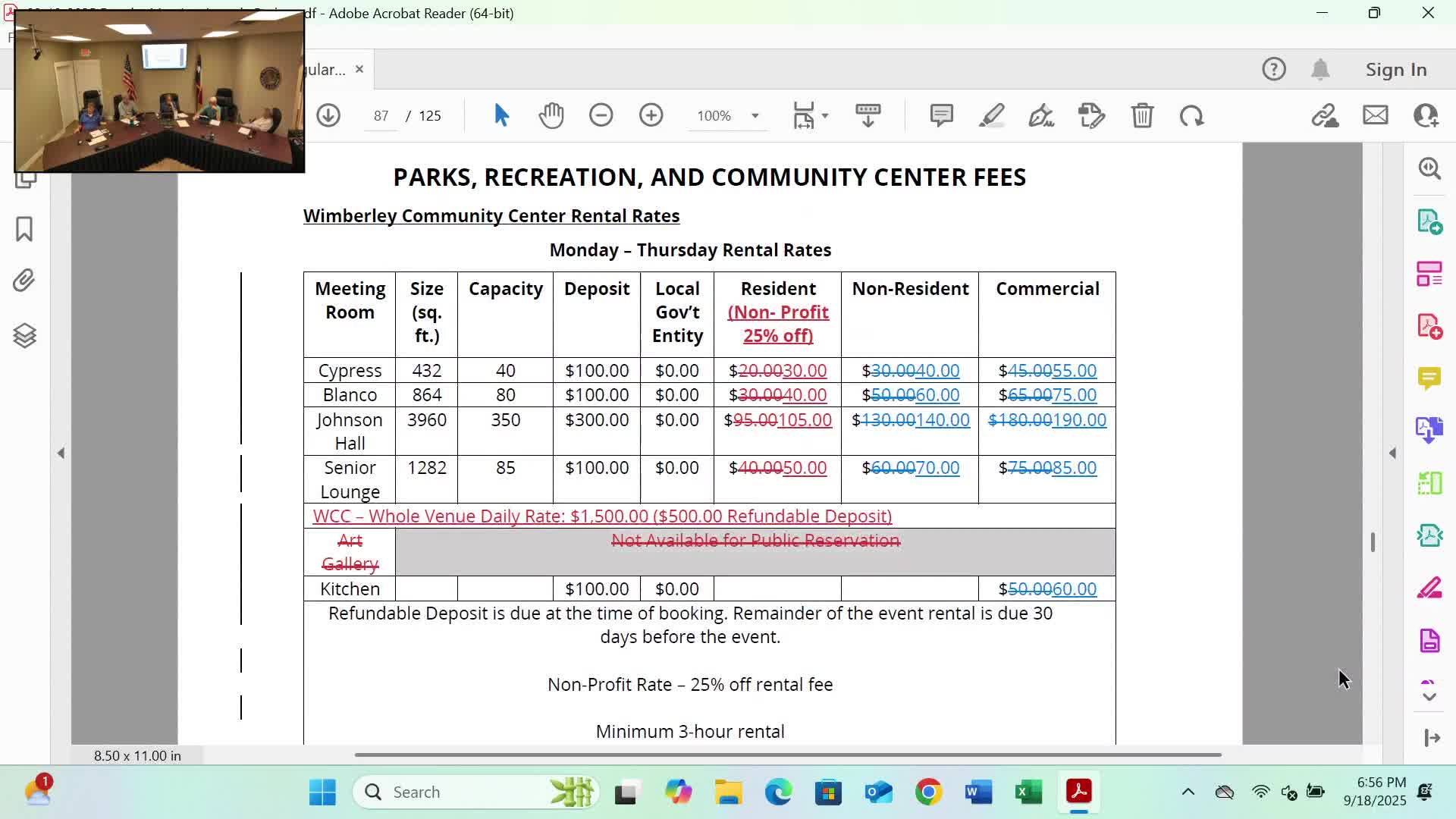Expand the fit page options dropdown arrow

click(825, 115)
